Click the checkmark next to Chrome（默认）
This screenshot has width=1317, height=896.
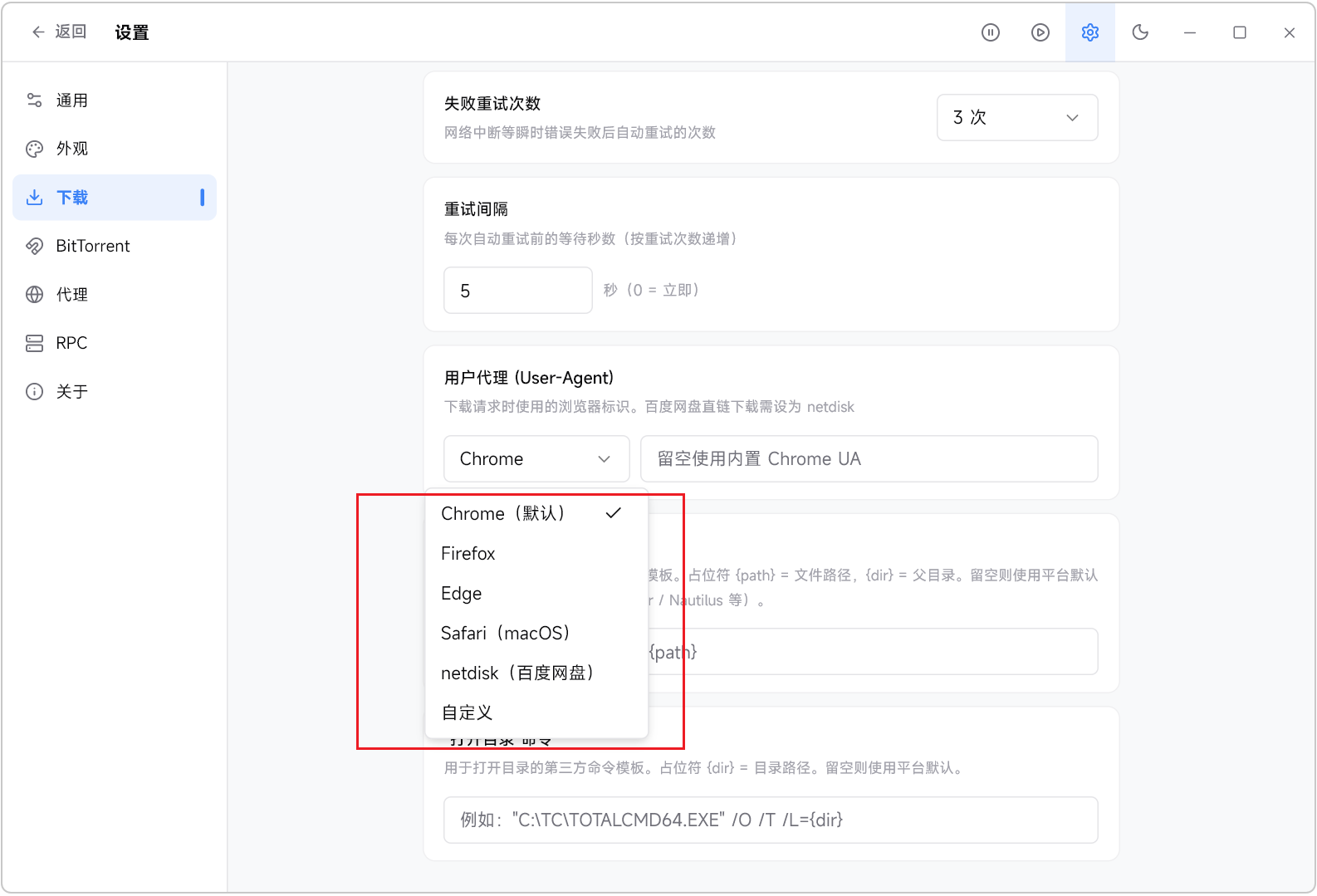point(614,513)
